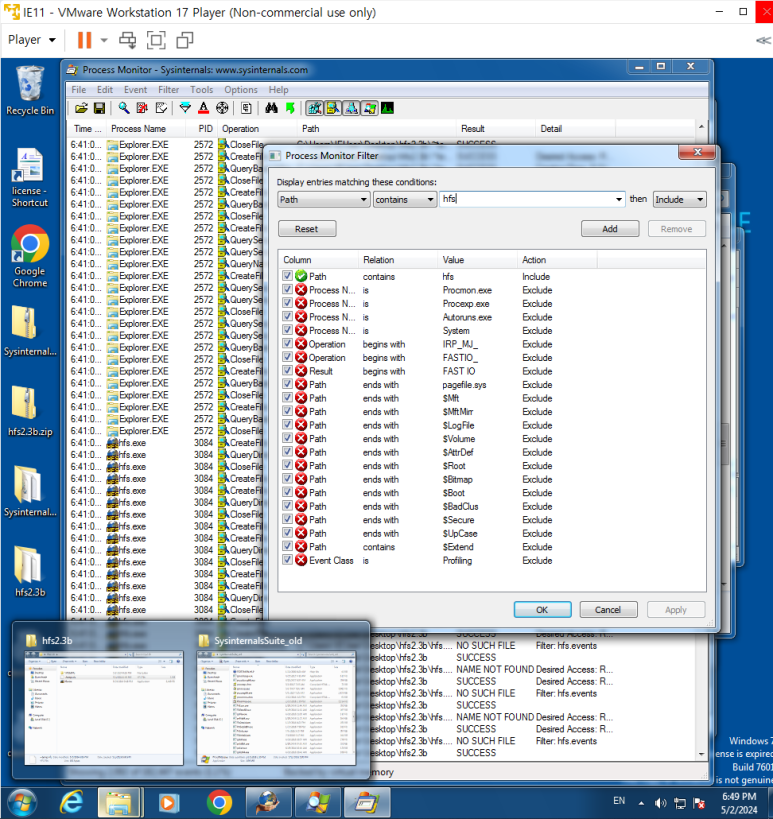Viewport: 773px width, 819px height.
Task: Click the Windows Start orb
Action: pyautogui.click(x=22, y=802)
